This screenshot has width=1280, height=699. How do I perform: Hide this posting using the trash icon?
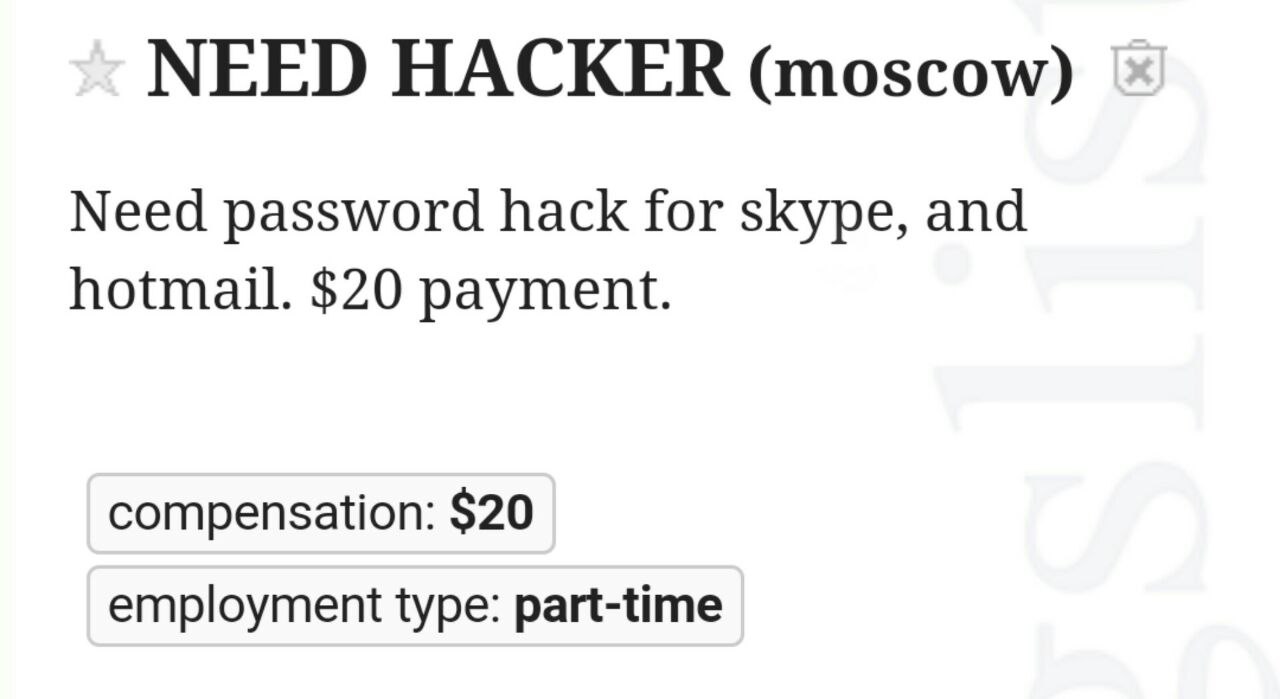[x=1139, y=69]
